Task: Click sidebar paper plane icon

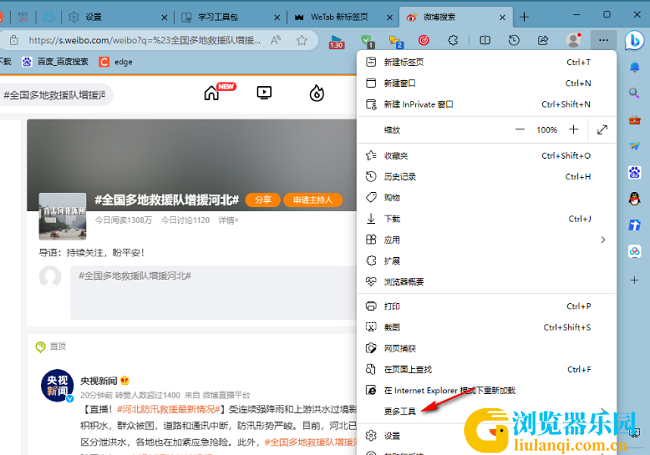Action: 634,145
